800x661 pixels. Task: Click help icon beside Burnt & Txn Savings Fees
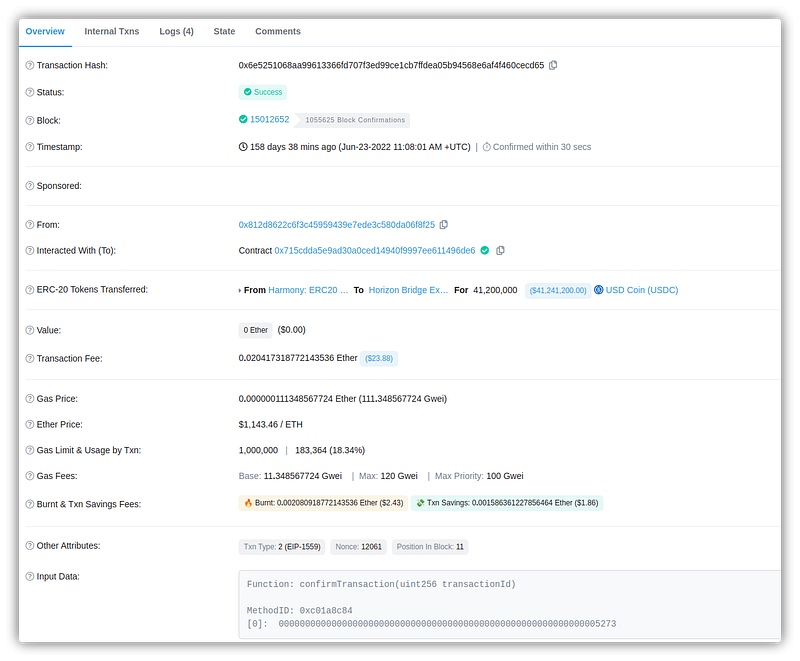(29, 504)
